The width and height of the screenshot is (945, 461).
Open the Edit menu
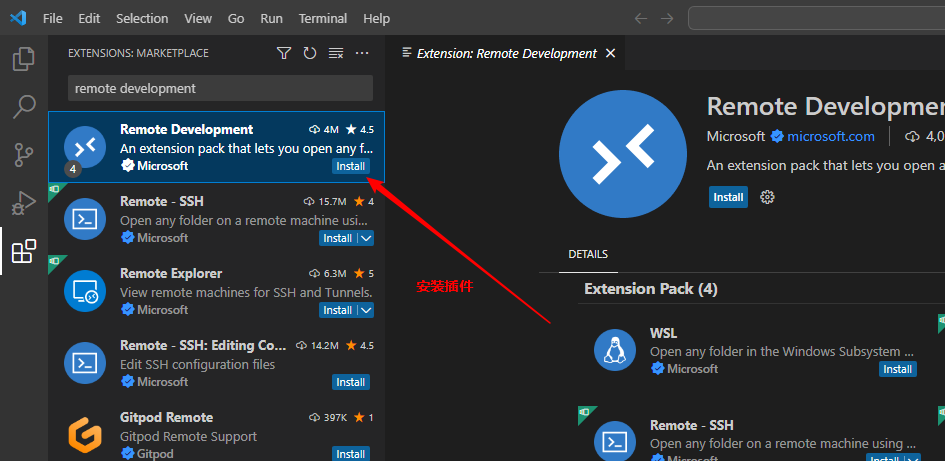point(89,19)
